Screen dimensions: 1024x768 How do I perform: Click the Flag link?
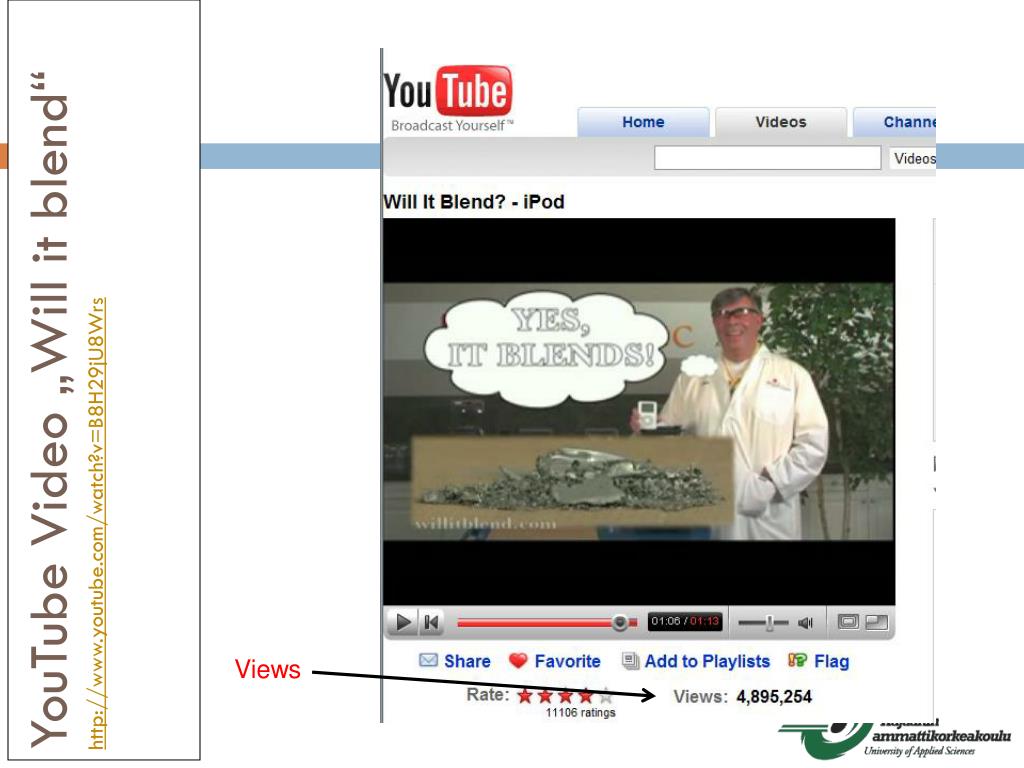[831, 662]
